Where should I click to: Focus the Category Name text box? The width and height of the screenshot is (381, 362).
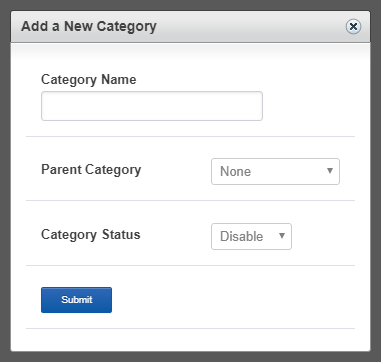(x=152, y=106)
